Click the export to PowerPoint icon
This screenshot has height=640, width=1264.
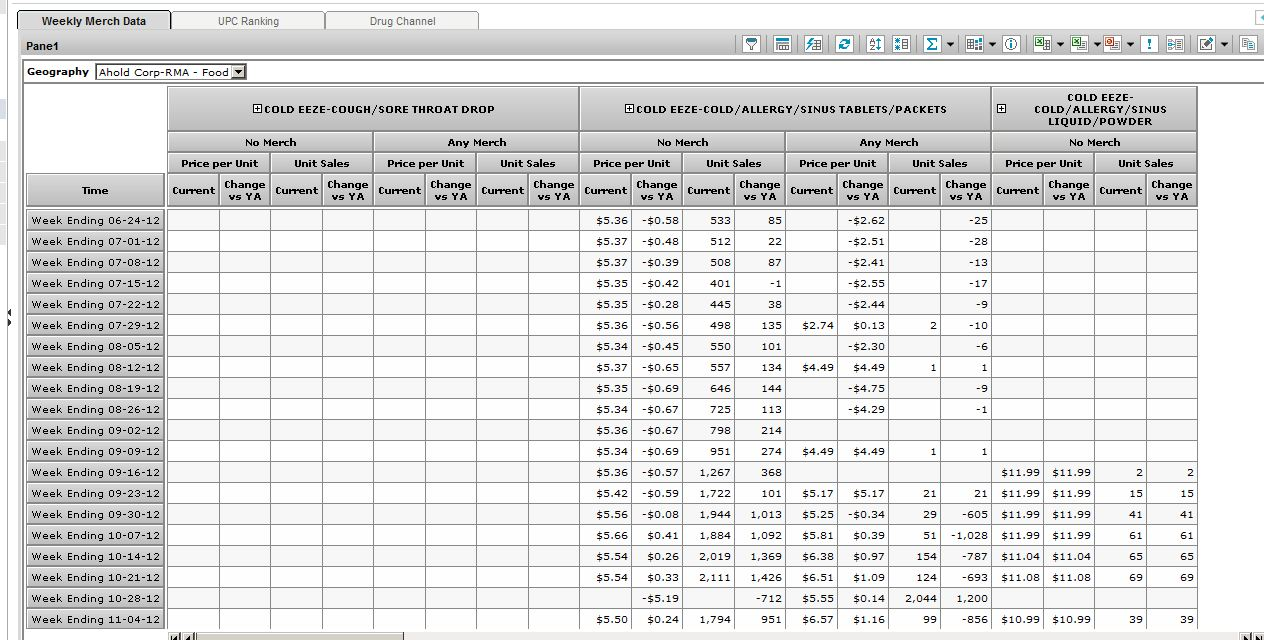(1111, 44)
